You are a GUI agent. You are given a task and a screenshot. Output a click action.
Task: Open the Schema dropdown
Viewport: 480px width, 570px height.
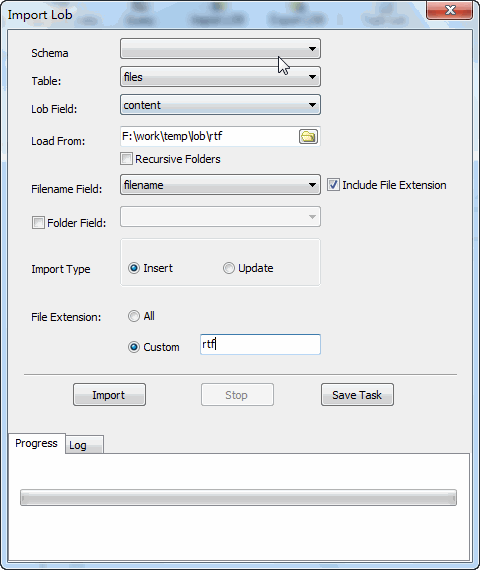coord(220,49)
